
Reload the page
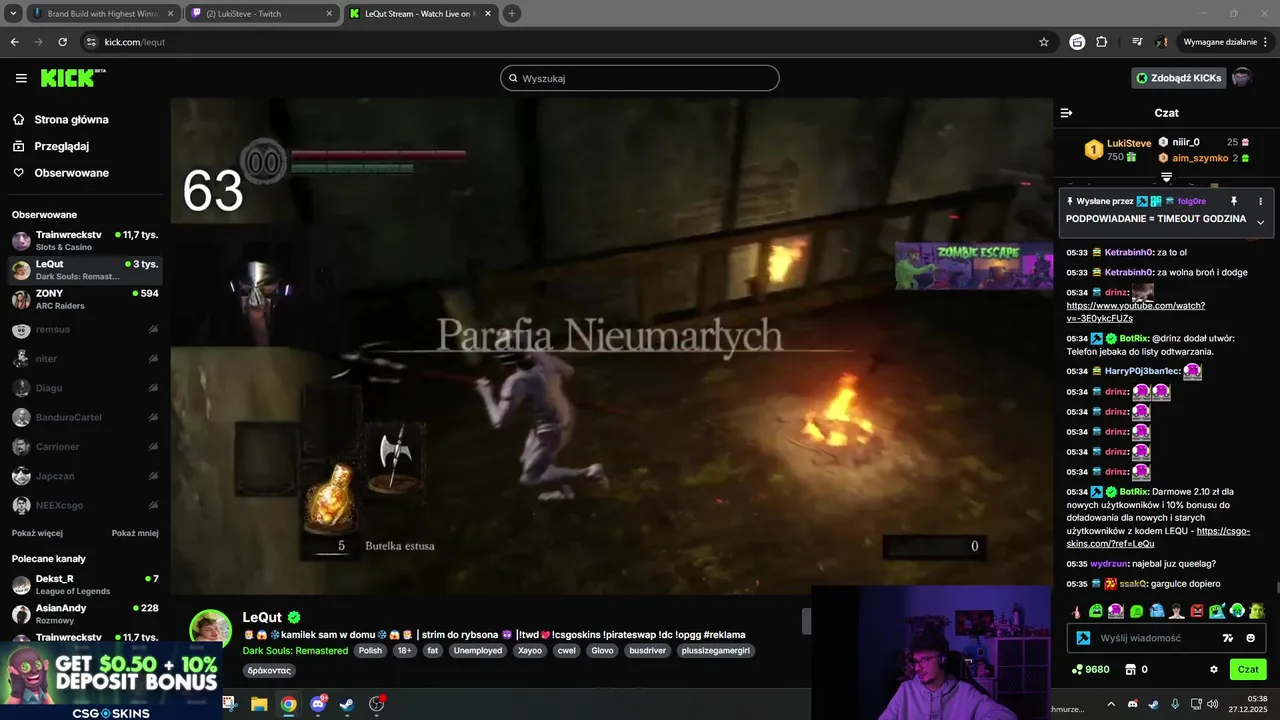pyautogui.click(x=63, y=42)
